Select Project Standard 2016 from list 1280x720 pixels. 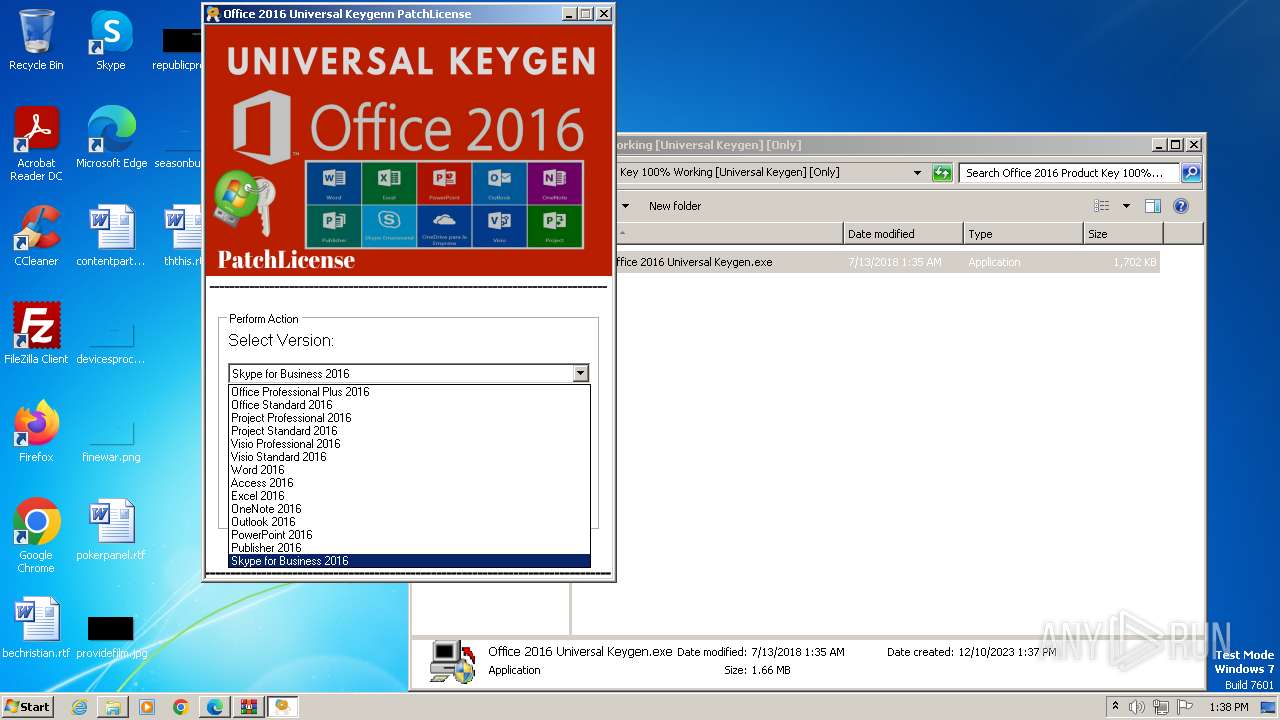pos(409,431)
